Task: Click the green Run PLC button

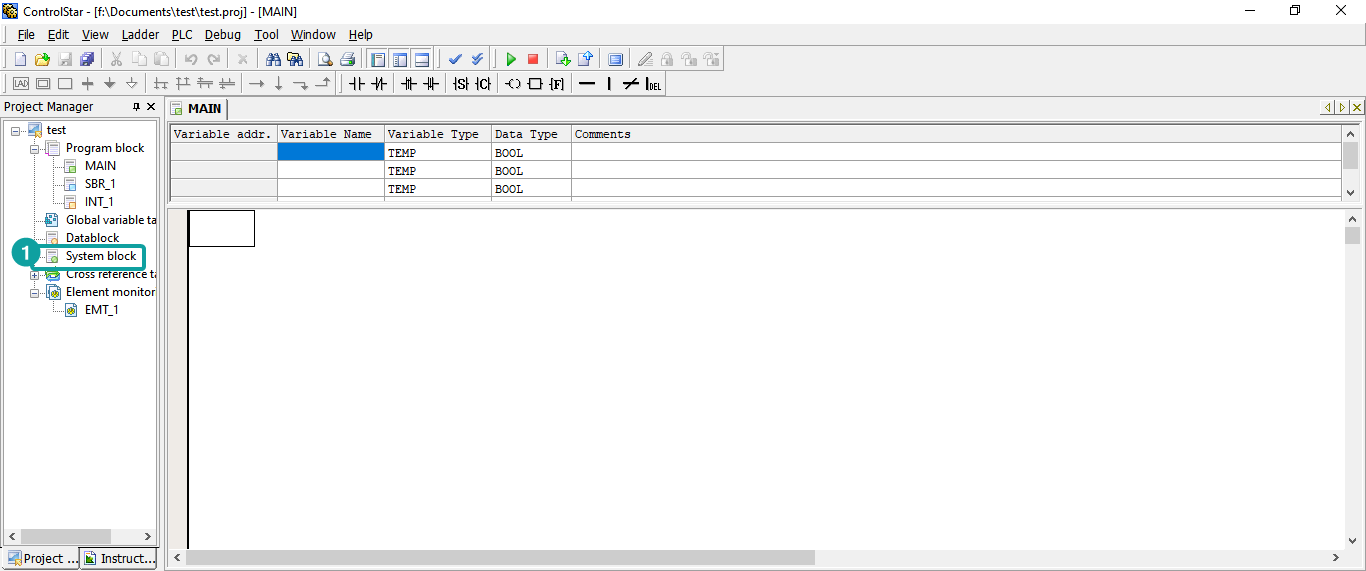Action: coord(511,60)
